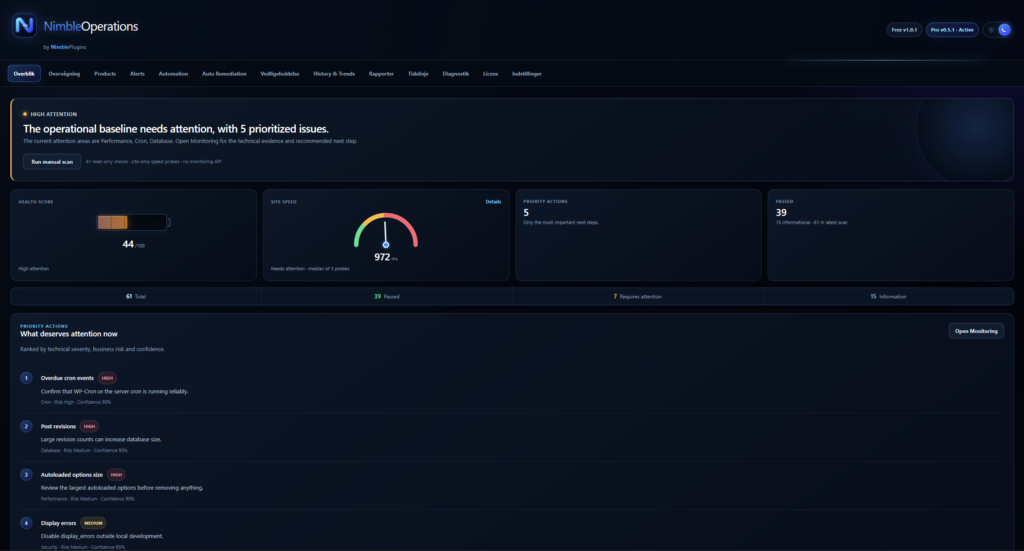The height and width of the screenshot is (551, 1024).
Task: Open the Indstillinger tab
Action: (x=526, y=74)
